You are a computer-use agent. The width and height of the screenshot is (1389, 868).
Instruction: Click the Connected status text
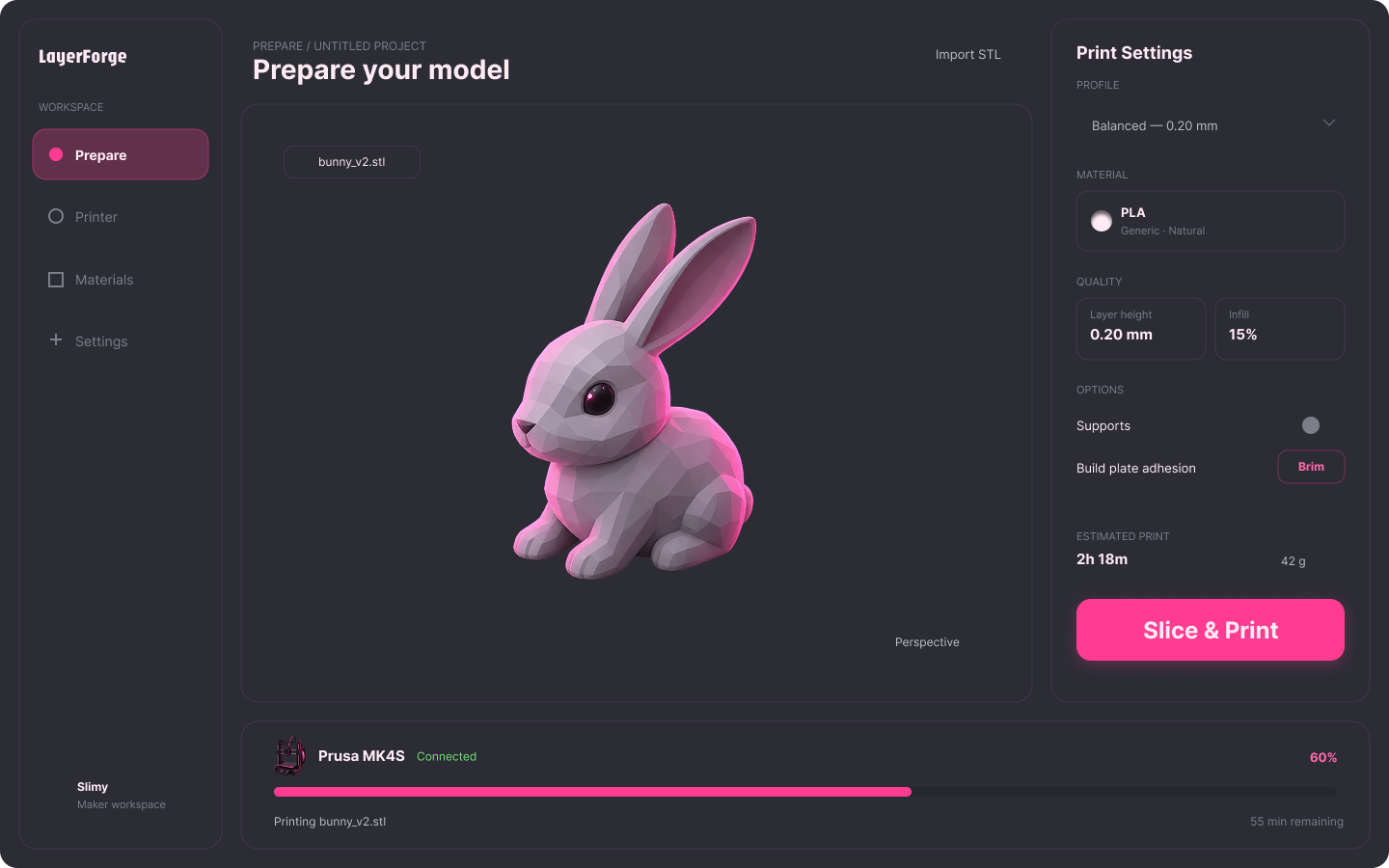(447, 756)
